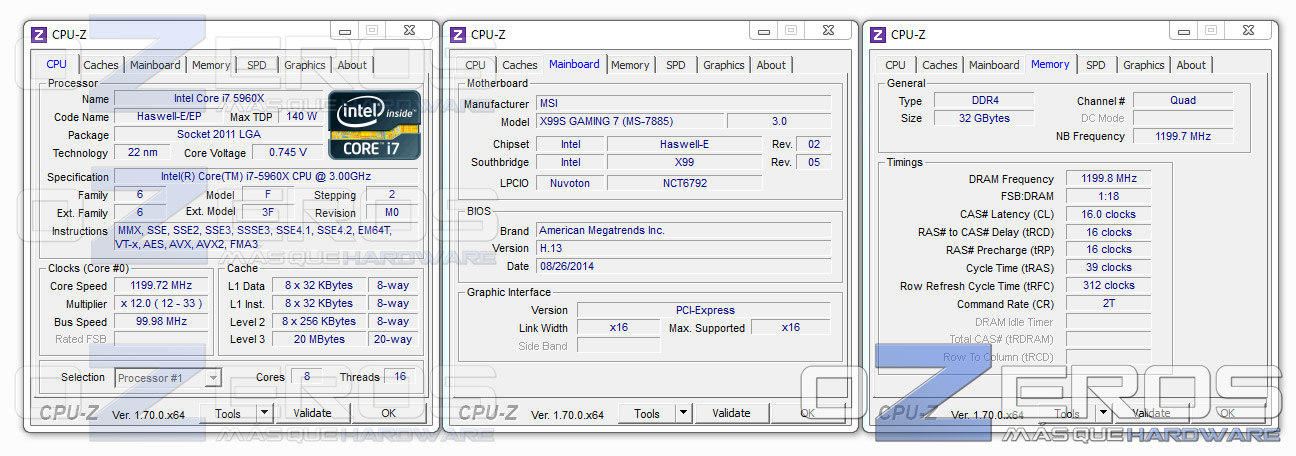Open Graphics tab in the Memory window
This screenshot has height=456, width=1296.
coord(1144,65)
